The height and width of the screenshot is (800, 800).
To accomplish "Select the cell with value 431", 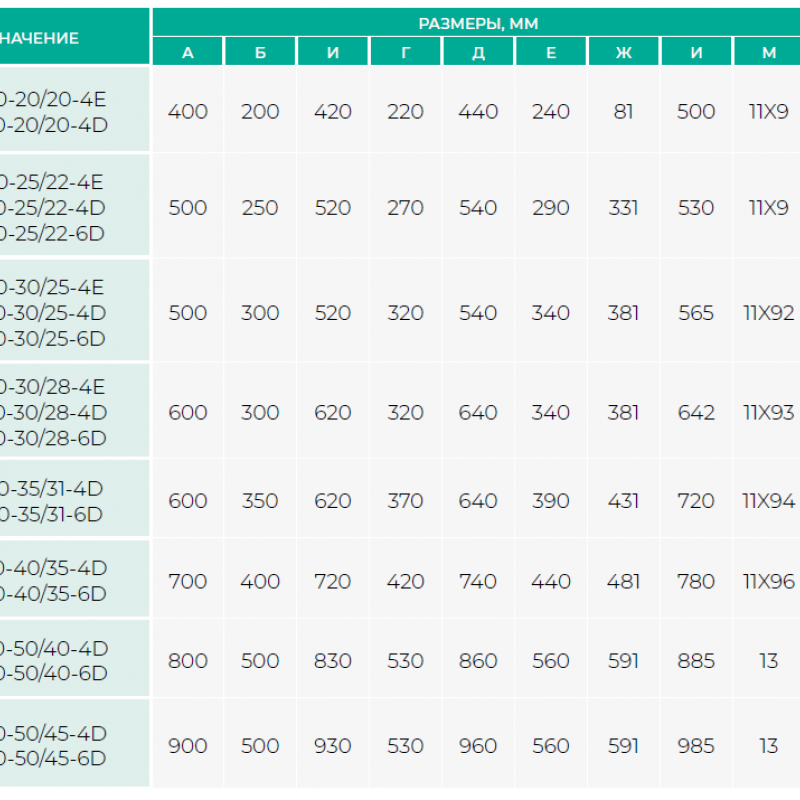I will [623, 501].
